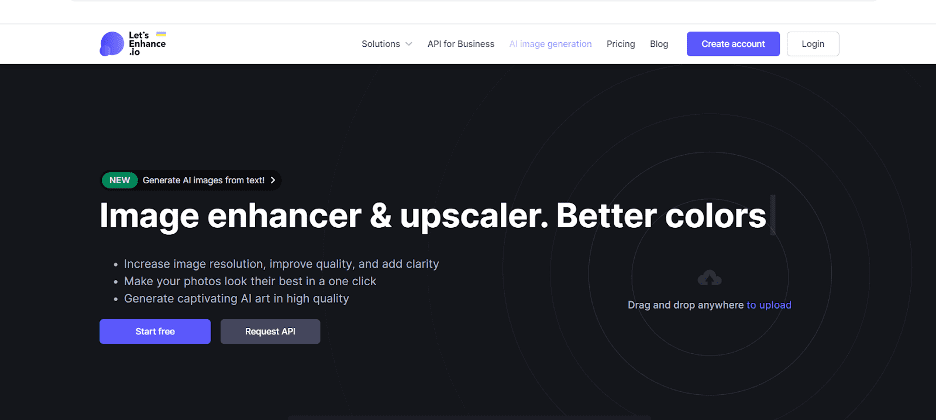Screen dimensions: 936x420
Task: Click the 'to upload' link
Action: pyautogui.click(x=769, y=305)
